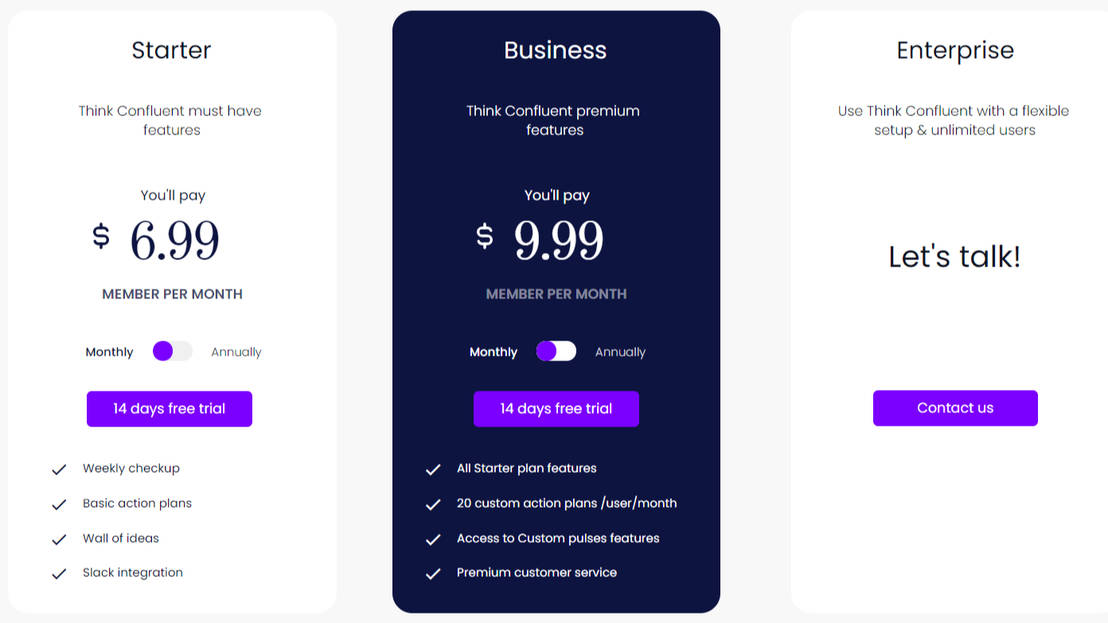Toggle Starter plan billing switch
Screen dimensions: 1108x623
tap(172, 351)
